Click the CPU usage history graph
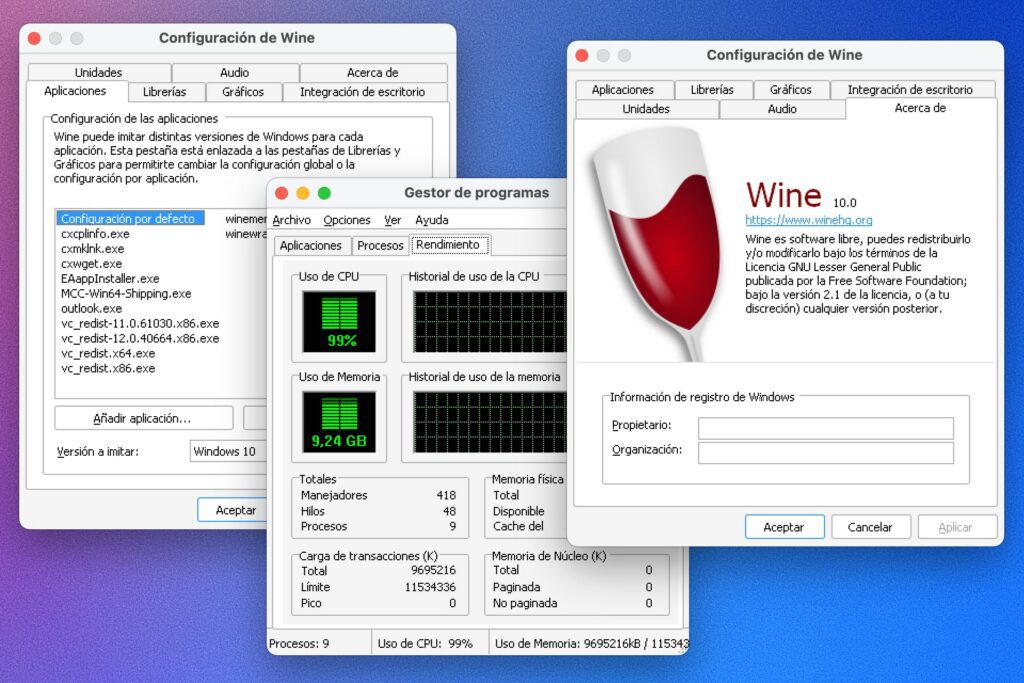This screenshot has width=1024, height=683. [490, 322]
